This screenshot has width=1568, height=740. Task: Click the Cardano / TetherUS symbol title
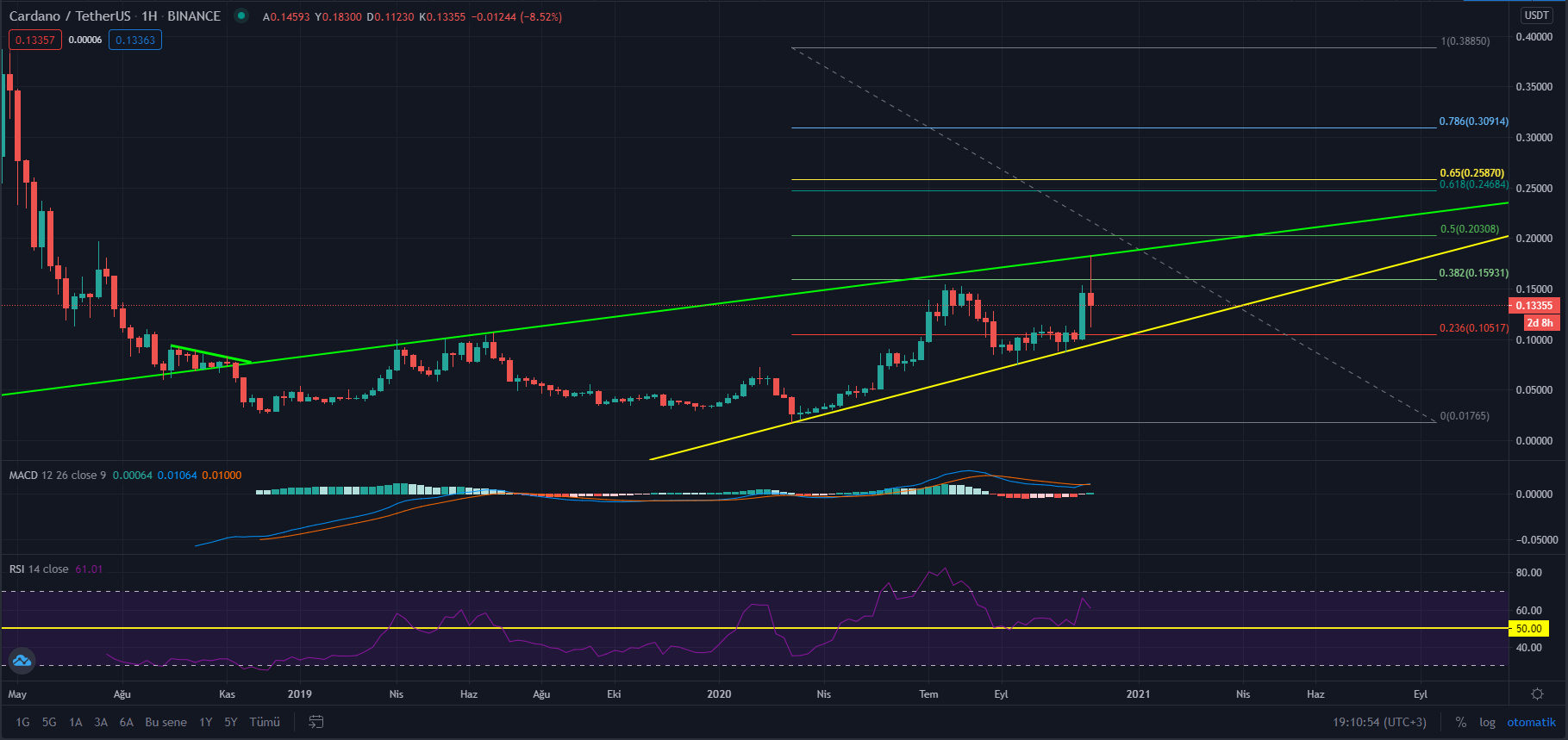coord(70,16)
